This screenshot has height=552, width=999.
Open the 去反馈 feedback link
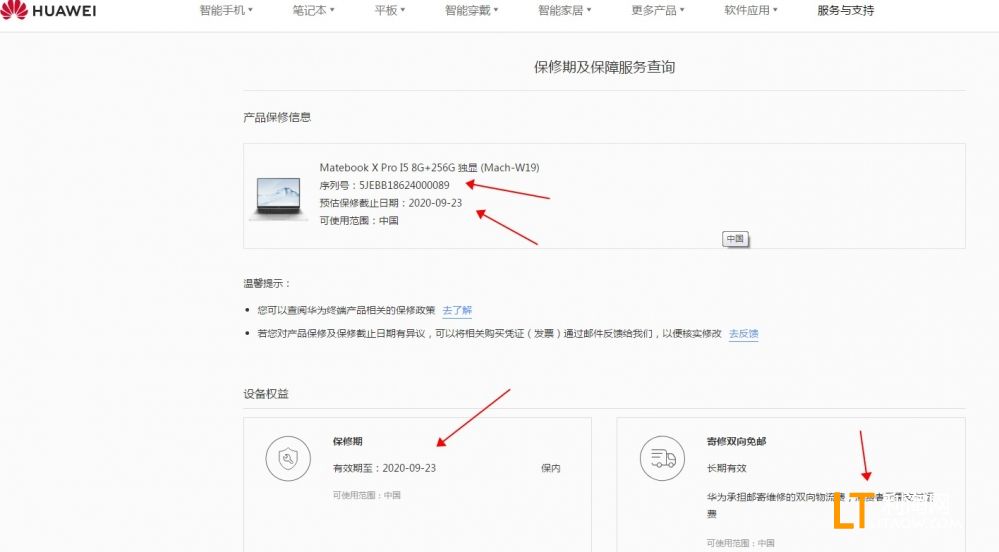(744, 333)
